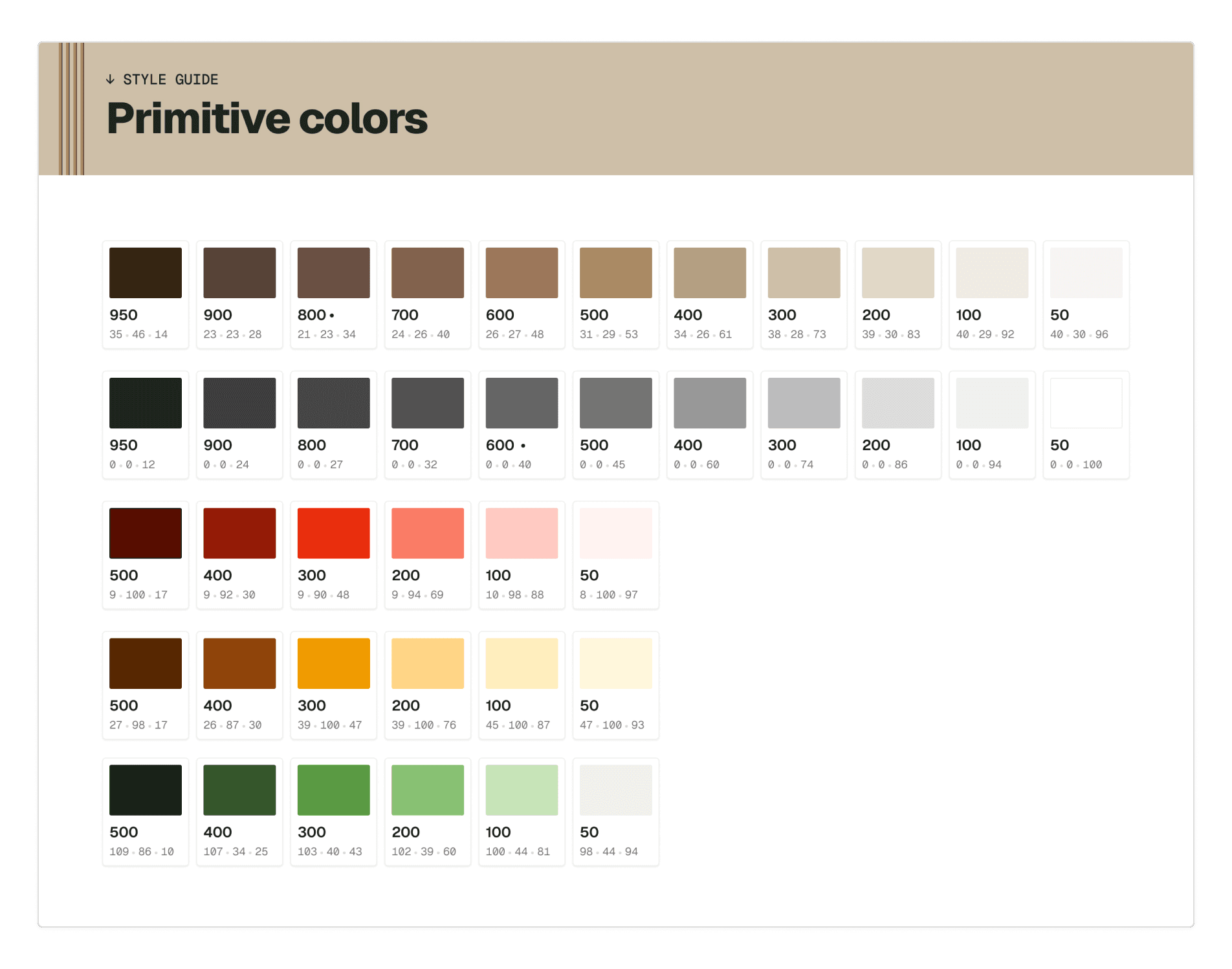This screenshot has width=1232, height=969.
Task: Pick the dark green 500 swatch
Action: [145, 789]
